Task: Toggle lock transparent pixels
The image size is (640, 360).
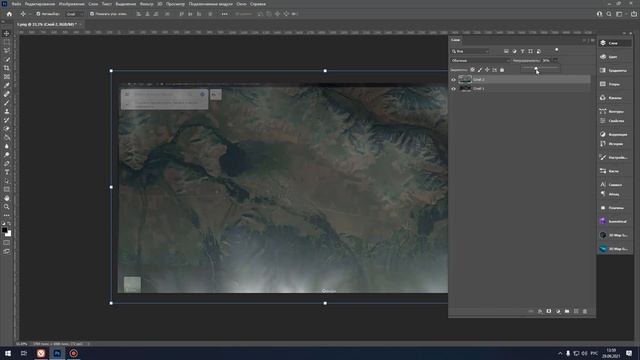Action: pos(473,70)
